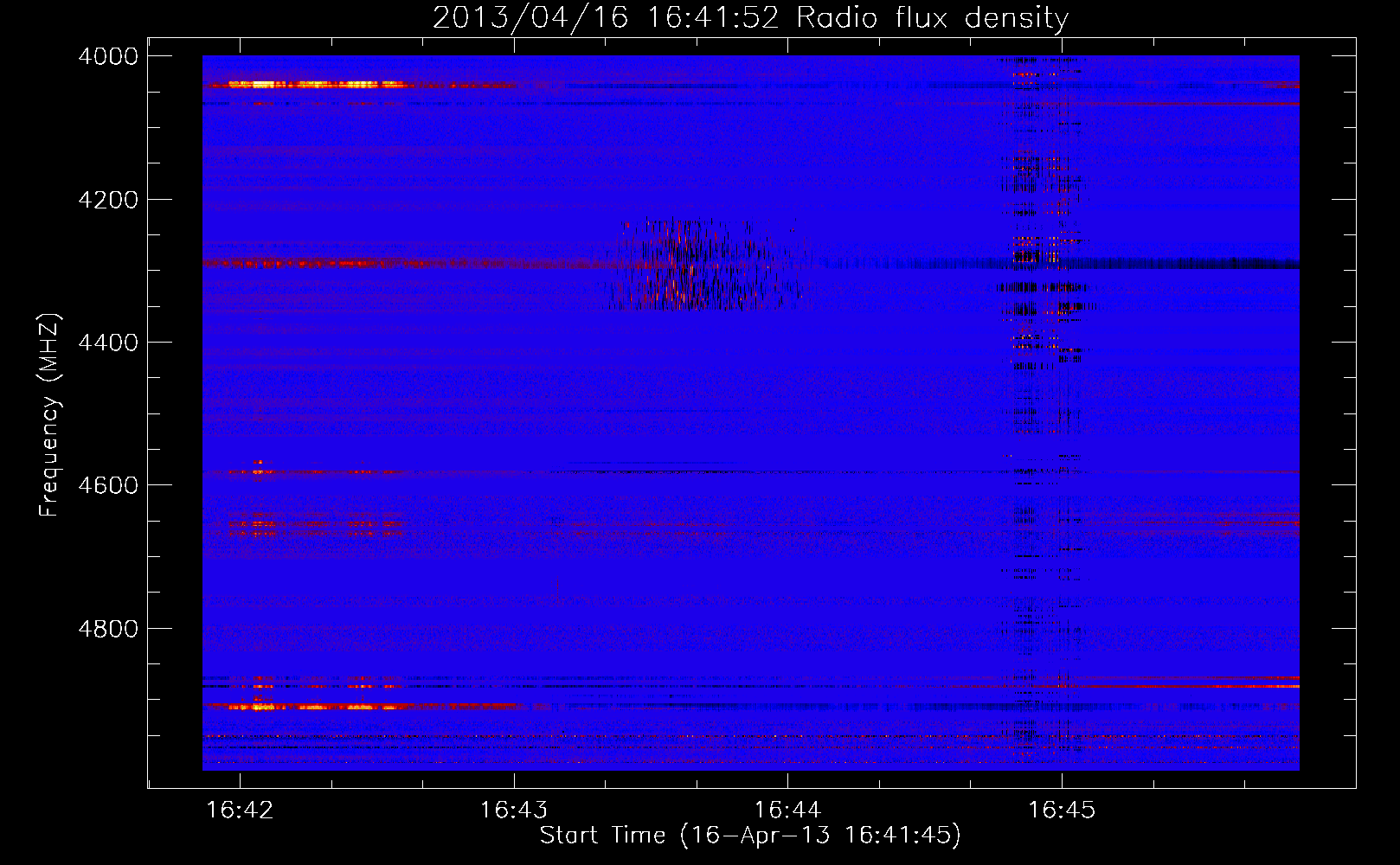The image size is (1400, 865).
Task: Click the 4000 frequency tick label
Action: tap(108, 56)
